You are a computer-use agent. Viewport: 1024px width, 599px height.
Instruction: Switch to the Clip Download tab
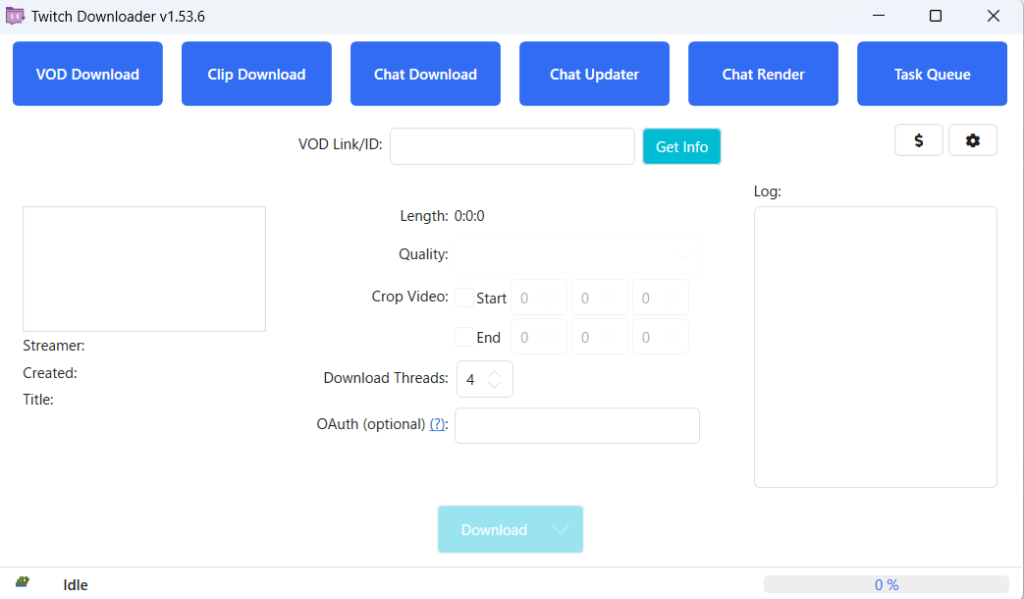(x=256, y=74)
